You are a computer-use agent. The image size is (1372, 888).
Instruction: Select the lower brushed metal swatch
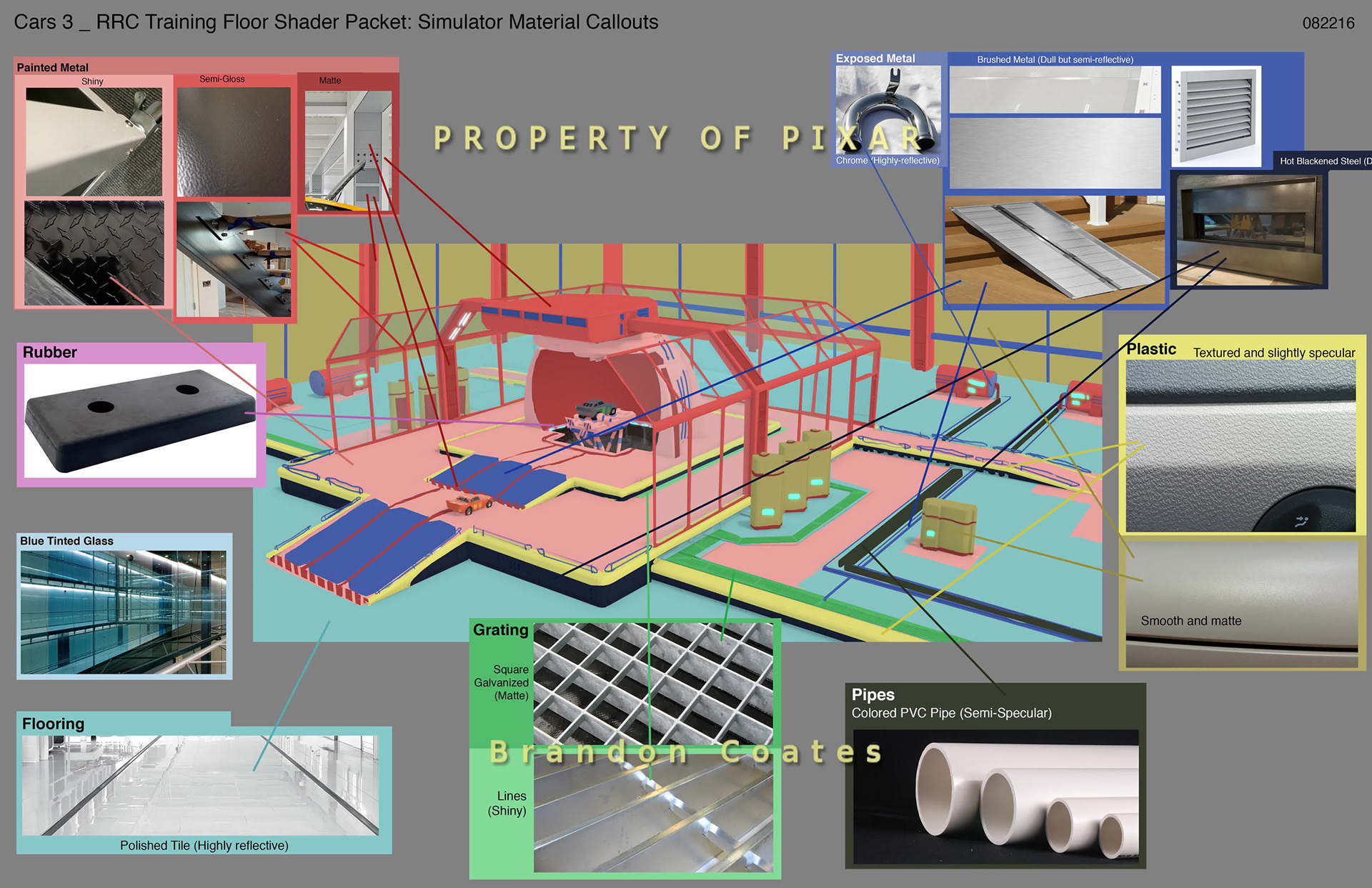tap(1055, 153)
